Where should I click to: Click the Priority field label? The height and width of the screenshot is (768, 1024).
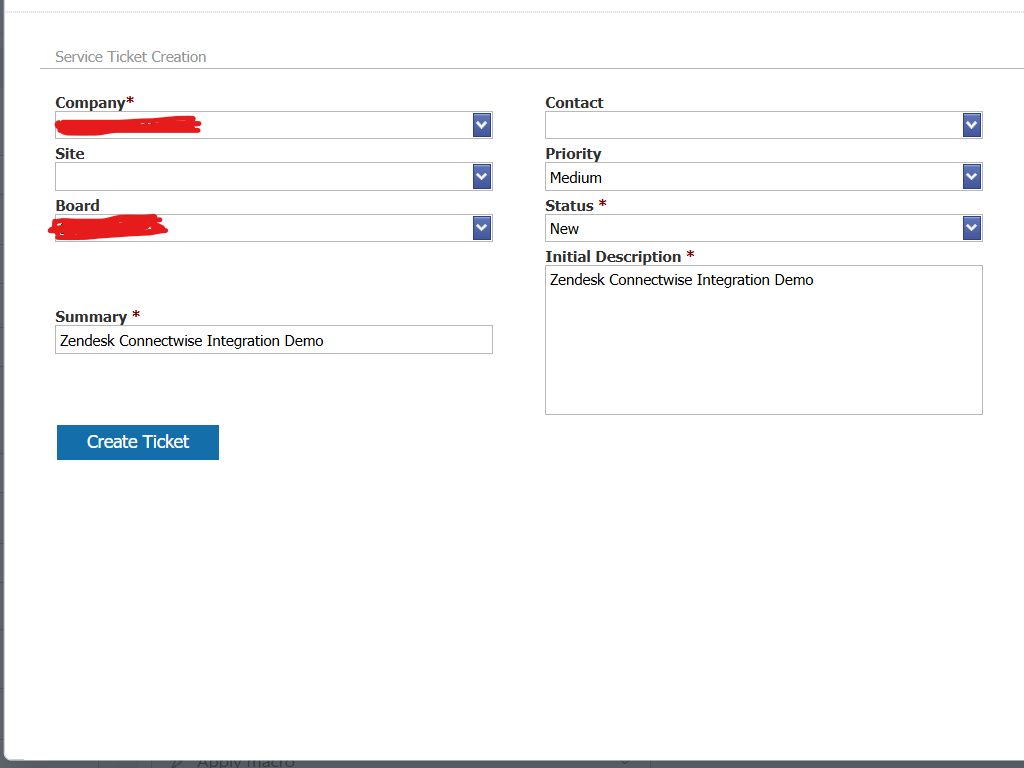(573, 154)
